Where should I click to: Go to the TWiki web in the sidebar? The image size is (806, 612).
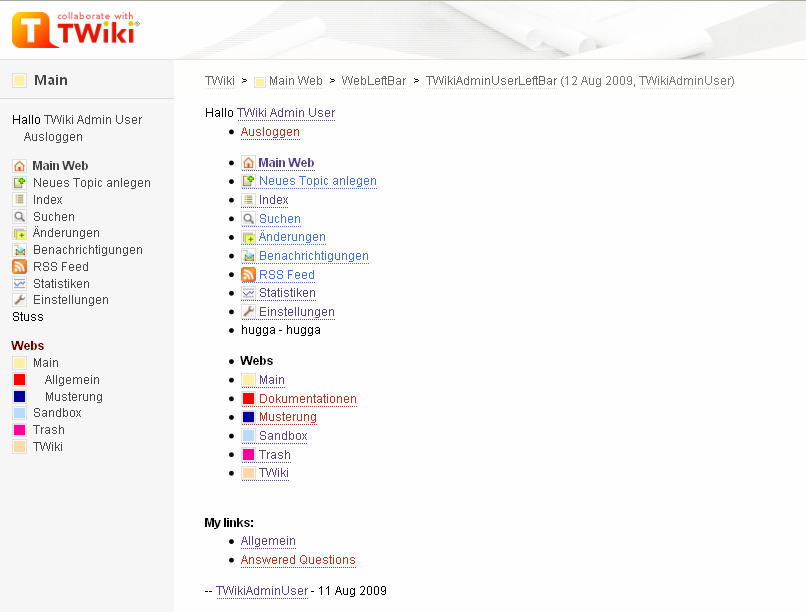point(48,447)
